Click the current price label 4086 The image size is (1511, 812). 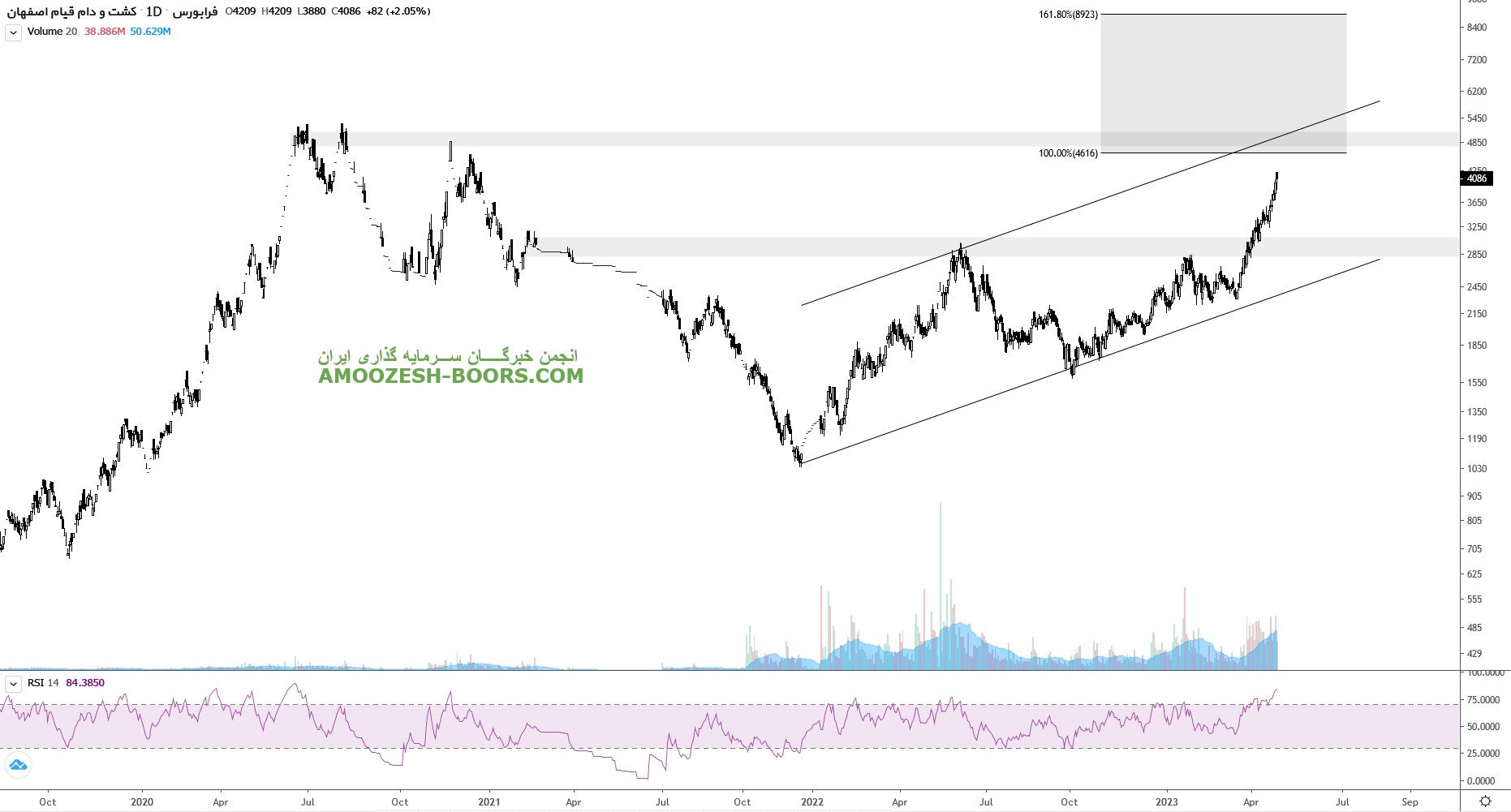pyautogui.click(x=1476, y=178)
